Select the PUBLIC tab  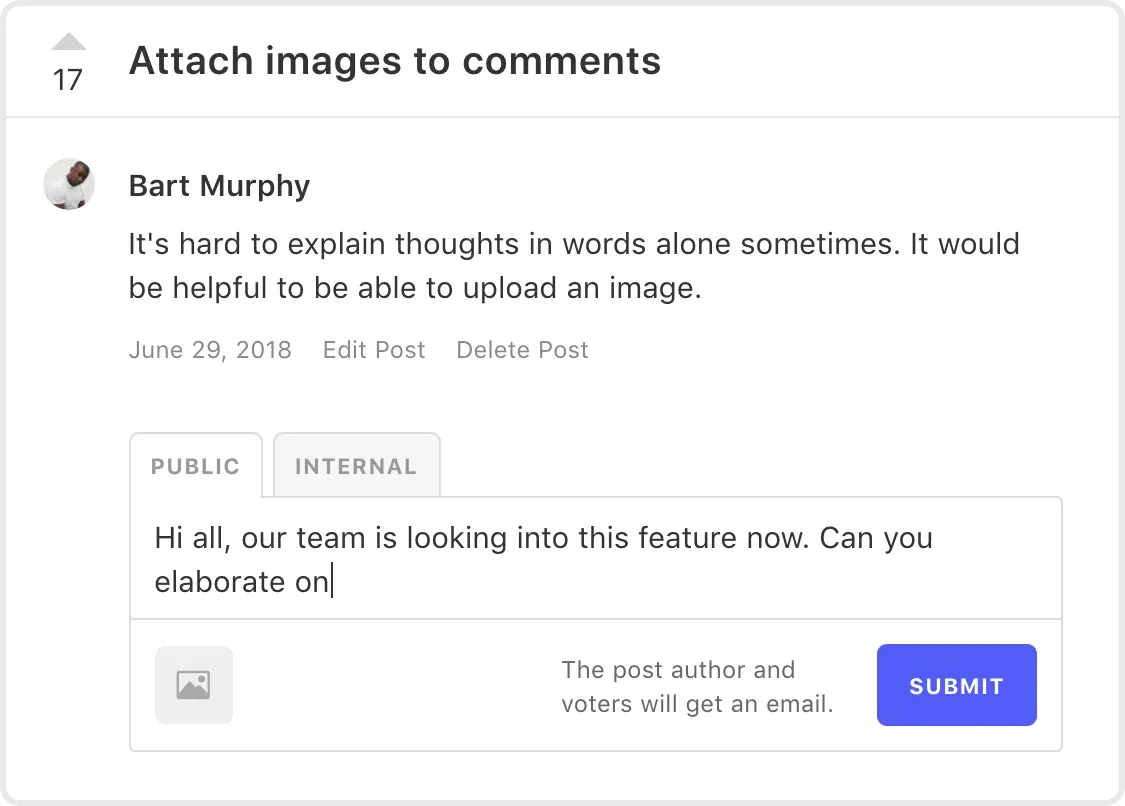point(195,465)
